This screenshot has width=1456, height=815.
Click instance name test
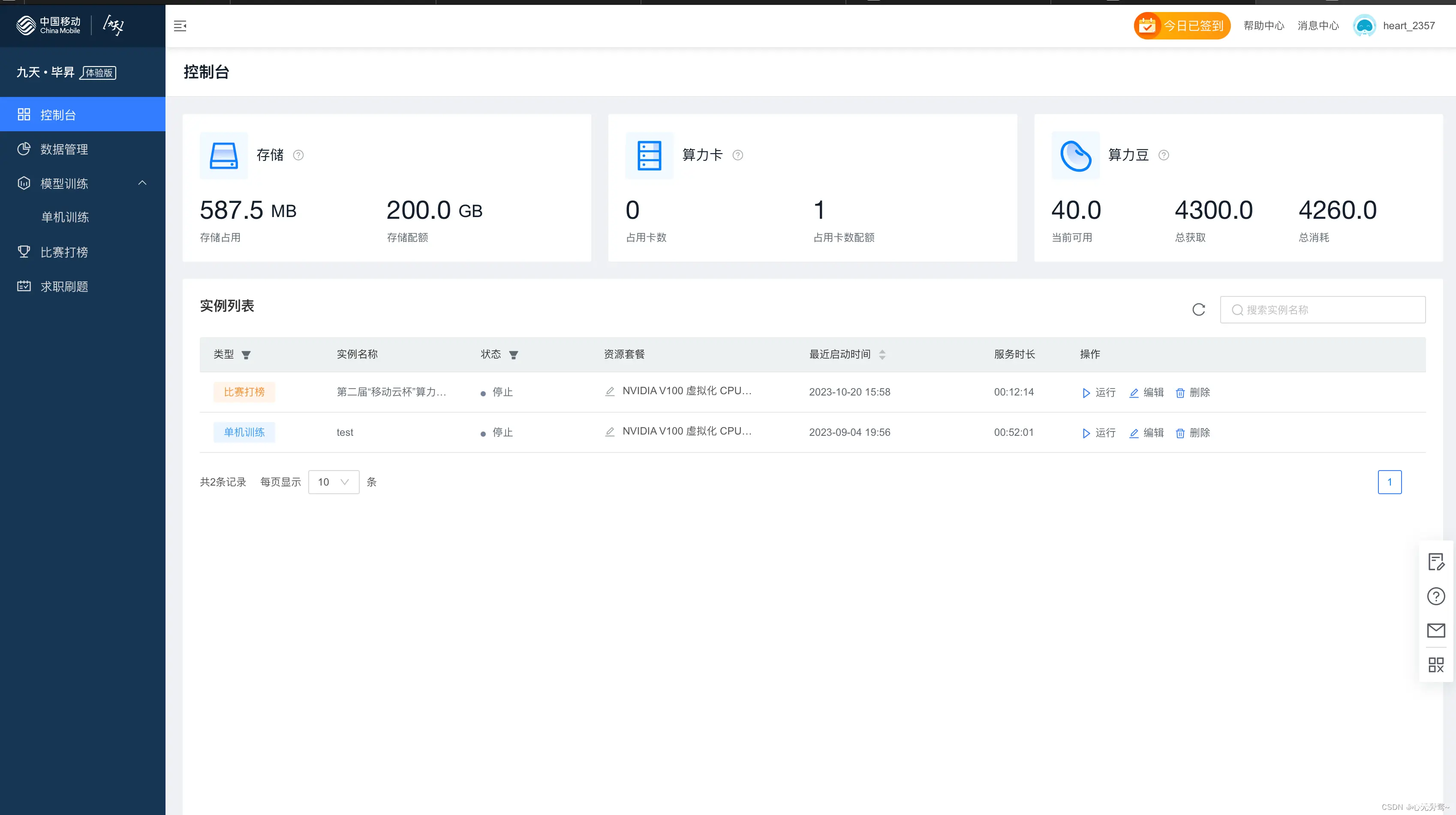(x=345, y=432)
